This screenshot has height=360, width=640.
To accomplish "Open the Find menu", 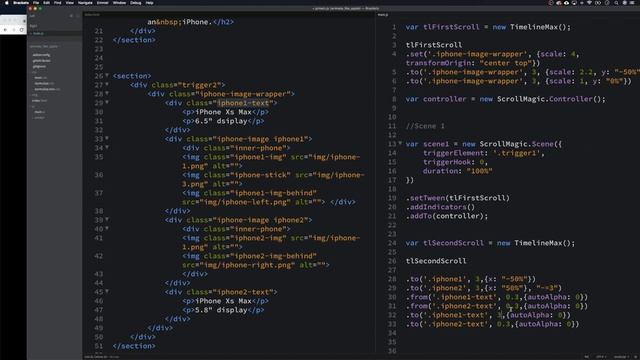I will (58, 2).
